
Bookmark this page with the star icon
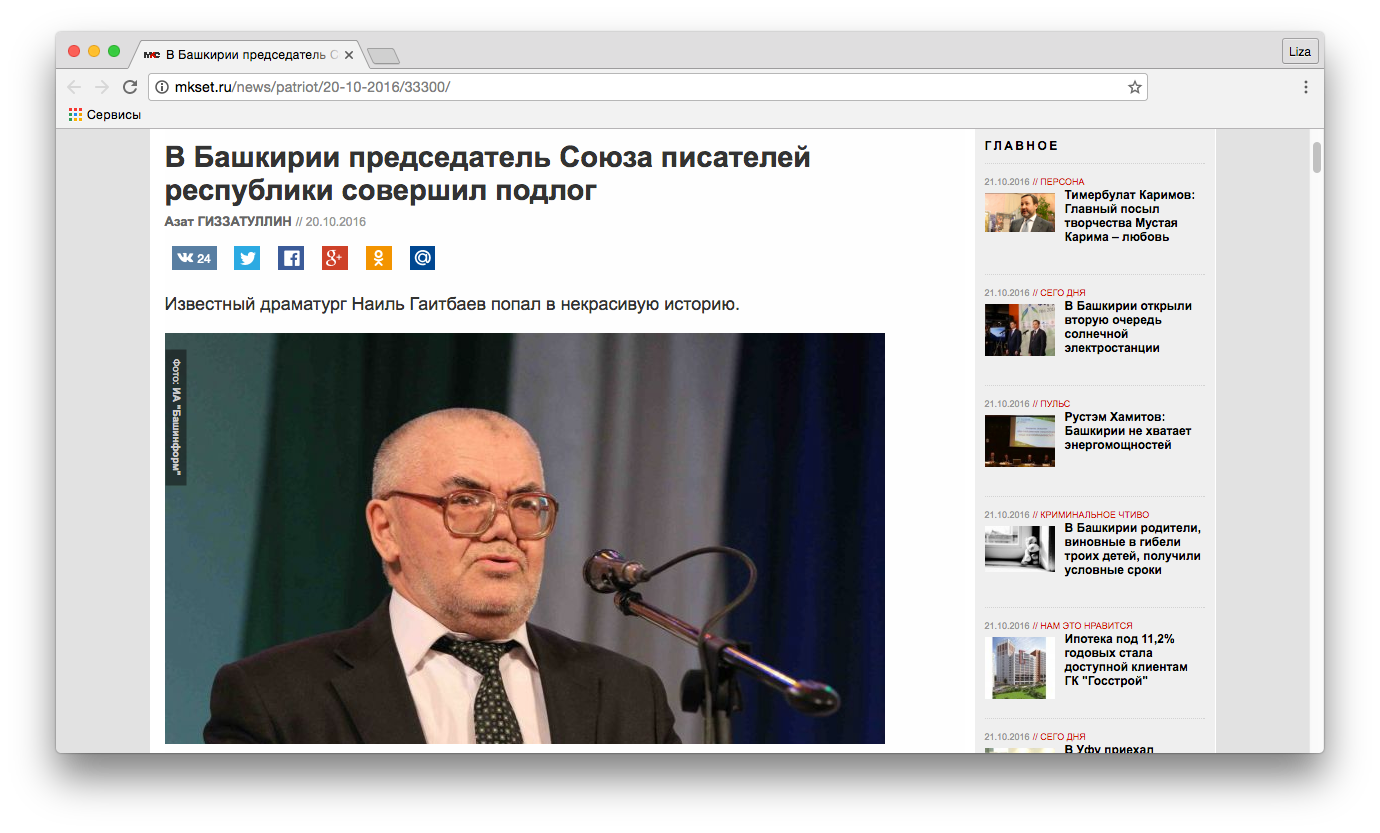[1134, 87]
